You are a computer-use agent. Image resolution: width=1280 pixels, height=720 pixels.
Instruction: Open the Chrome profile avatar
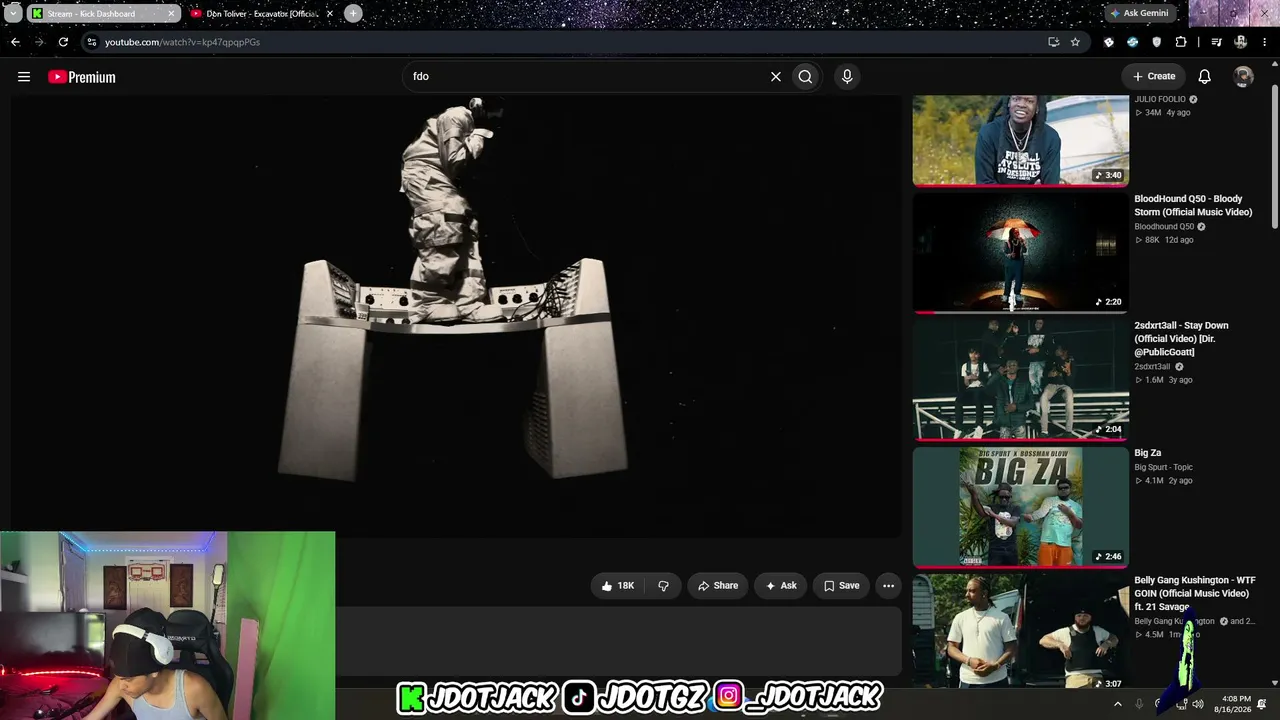point(1241,42)
